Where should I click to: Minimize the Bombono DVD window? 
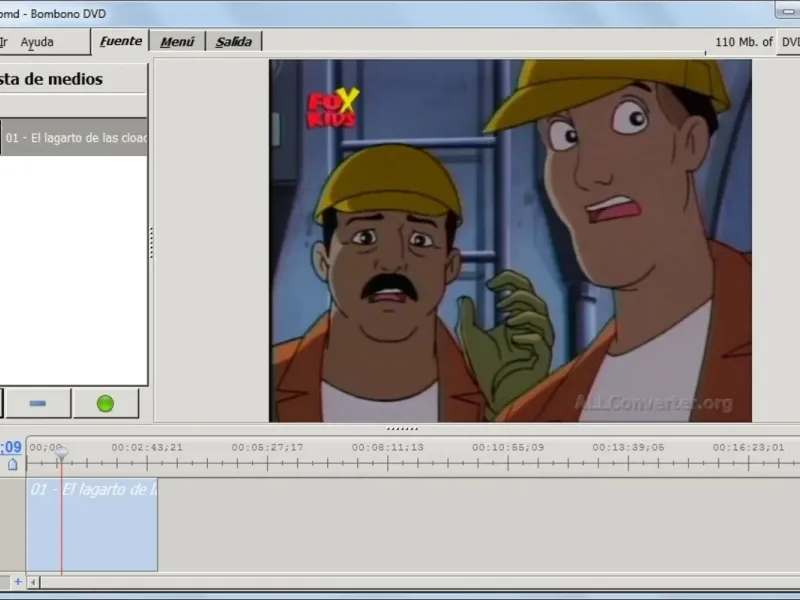coord(788,11)
